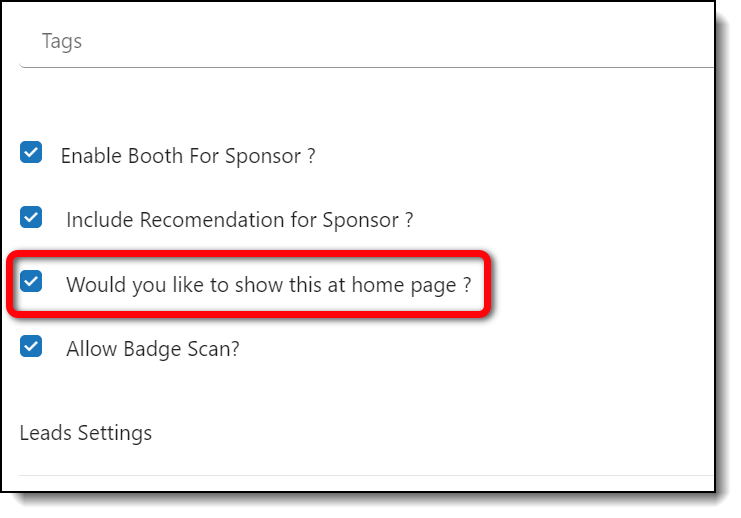Click the blue checkmark beside Allow Badge Scan

point(31,346)
